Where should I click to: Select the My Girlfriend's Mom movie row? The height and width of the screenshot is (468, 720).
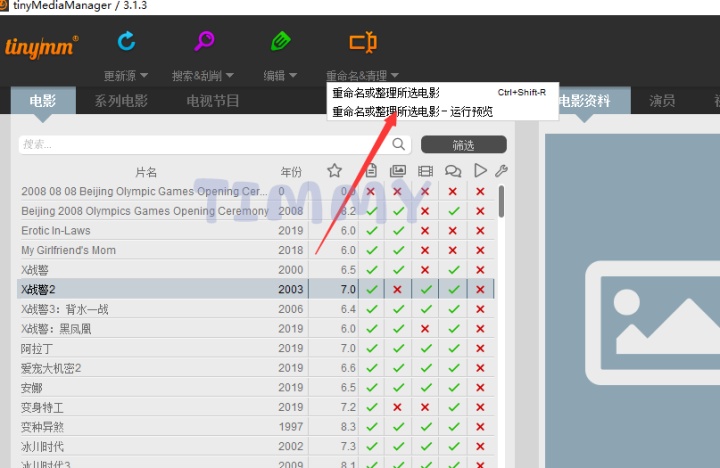click(255, 250)
